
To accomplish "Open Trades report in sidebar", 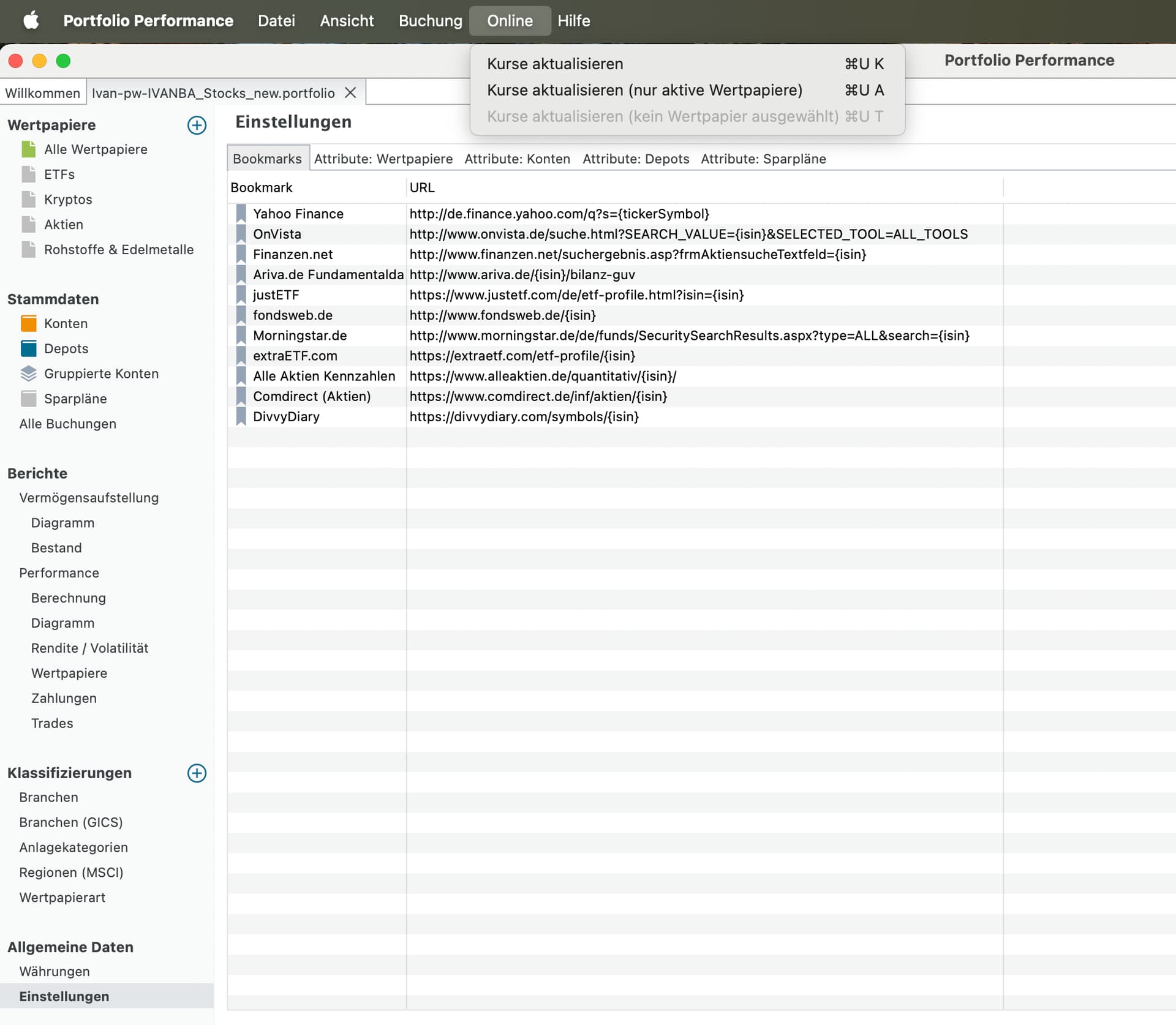I will [x=52, y=723].
